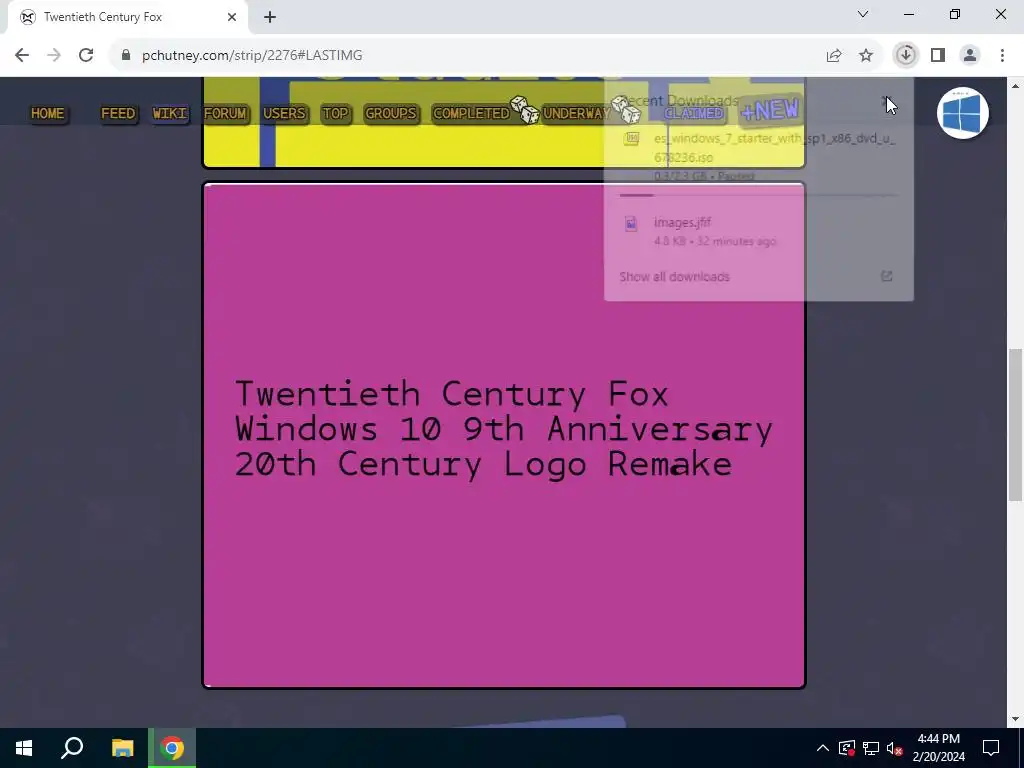Select the Twentieth Century Fox tab
Image resolution: width=1024 pixels, height=768 pixels.
click(127, 18)
